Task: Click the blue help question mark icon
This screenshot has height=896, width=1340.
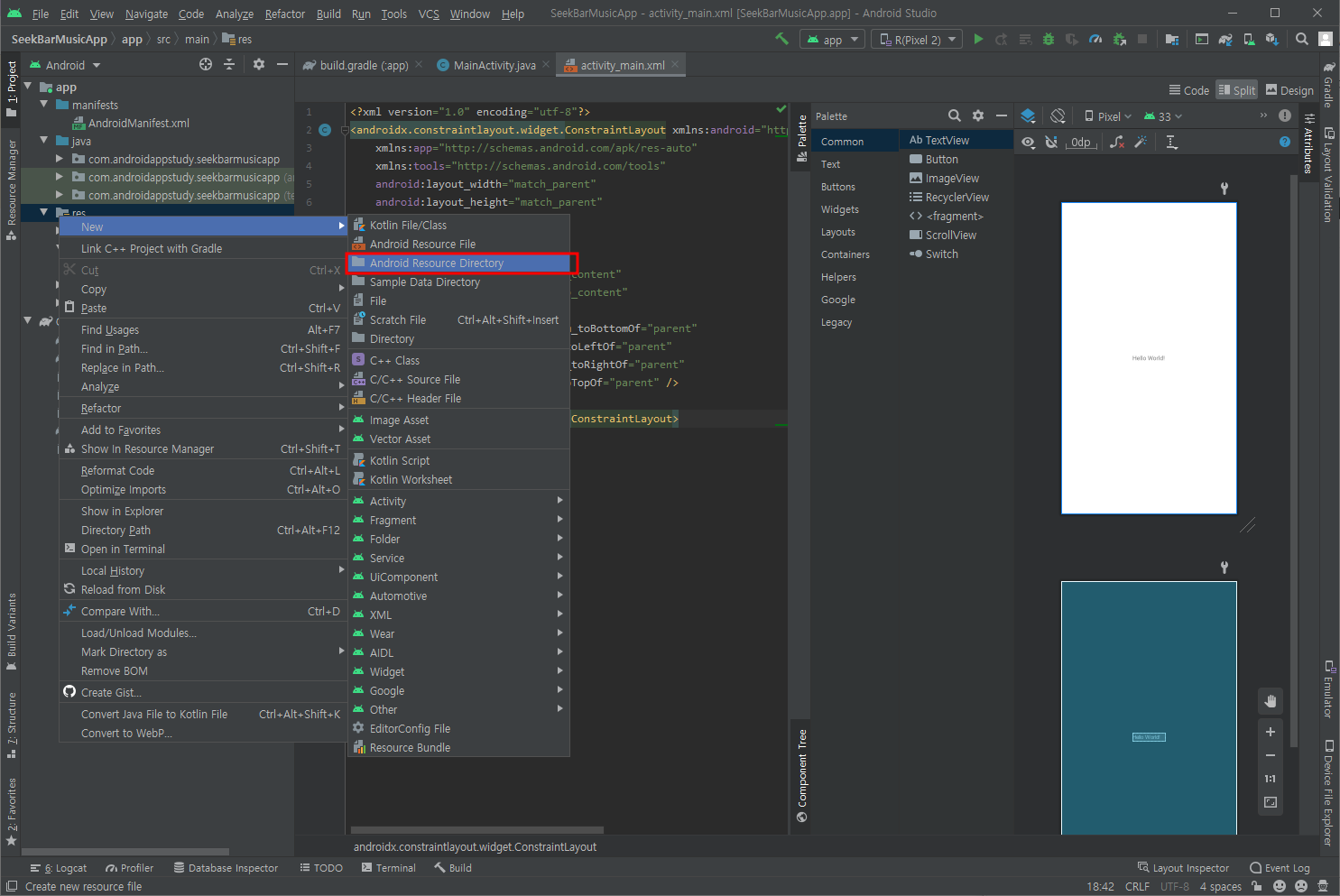Action: point(1285,142)
